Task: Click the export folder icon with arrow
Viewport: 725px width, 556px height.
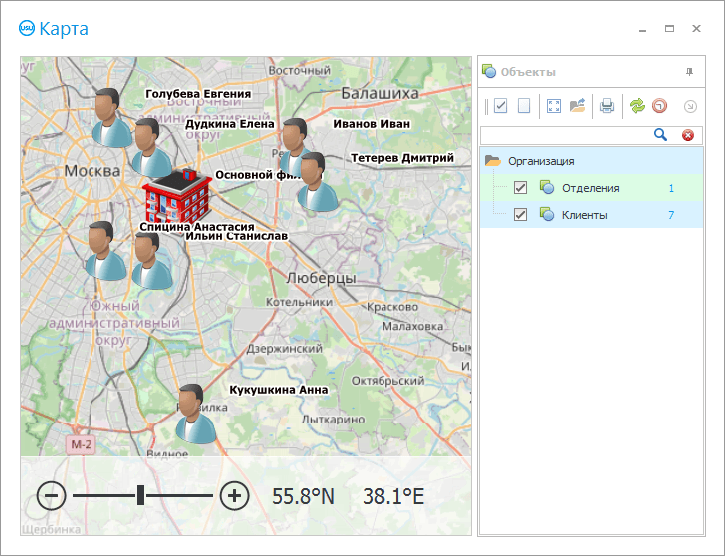Action: coord(578,106)
